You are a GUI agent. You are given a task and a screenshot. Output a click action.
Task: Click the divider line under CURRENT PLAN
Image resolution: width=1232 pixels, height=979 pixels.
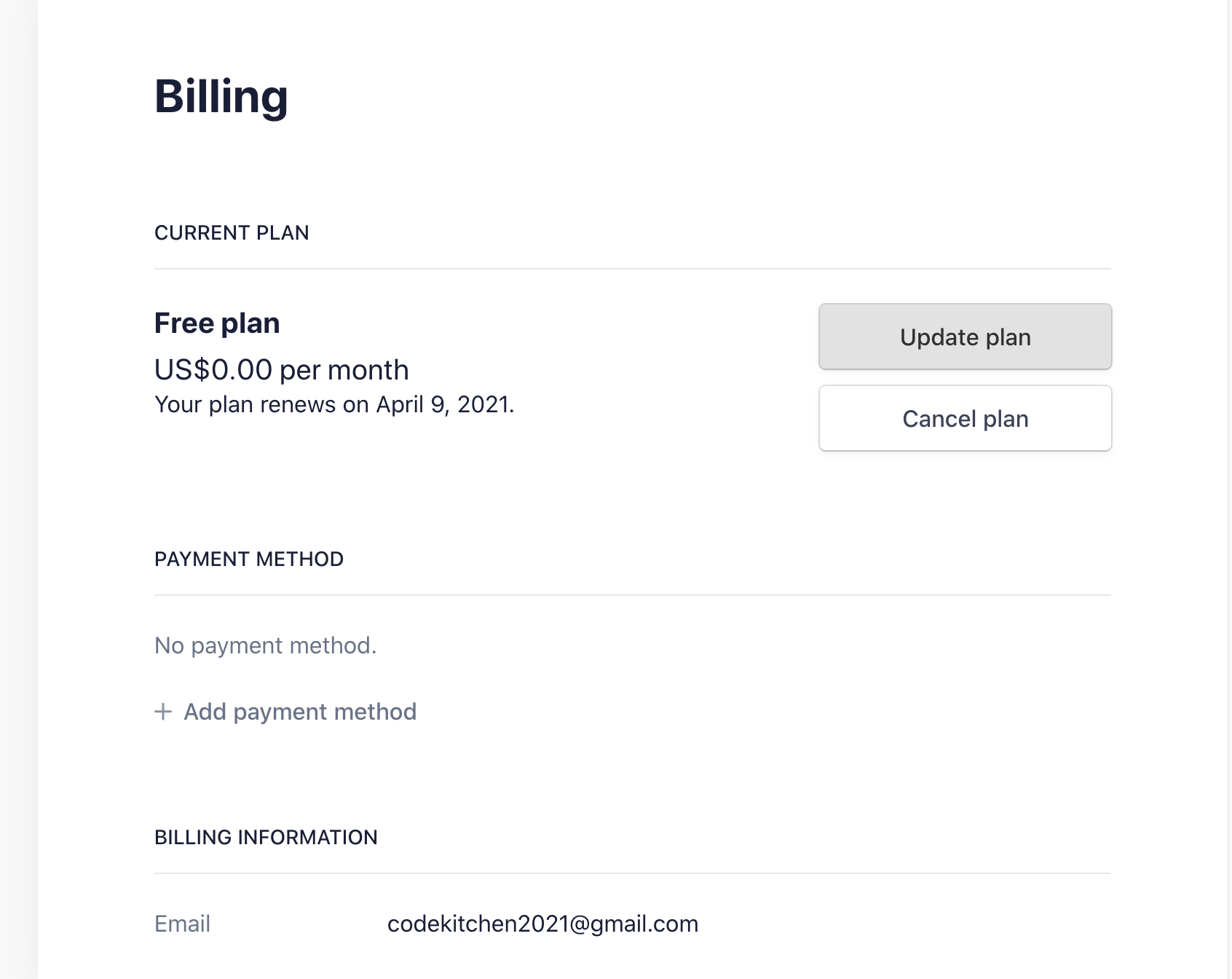(x=632, y=269)
